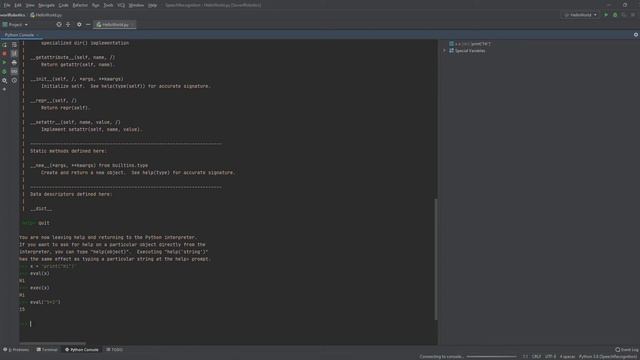Image resolution: width=640 pixels, height=360 pixels.
Task: Open the VCS menu
Action: coord(121,5)
